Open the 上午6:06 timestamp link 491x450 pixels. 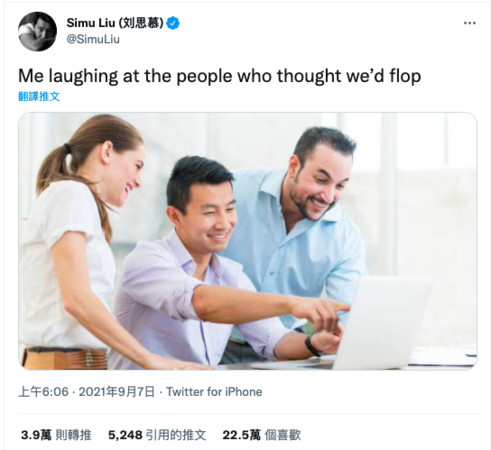(43, 392)
